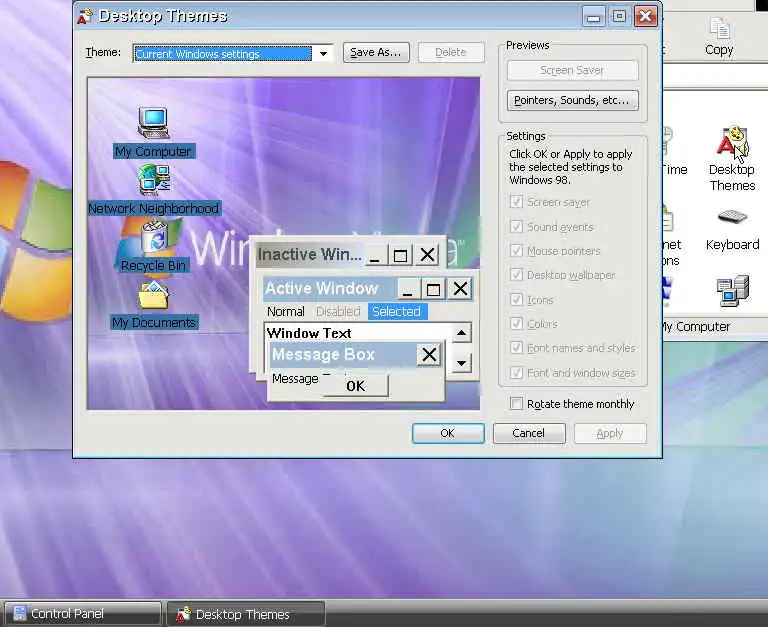Click Message Box close X in preview
This screenshot has width=768, height=627.
429,354
